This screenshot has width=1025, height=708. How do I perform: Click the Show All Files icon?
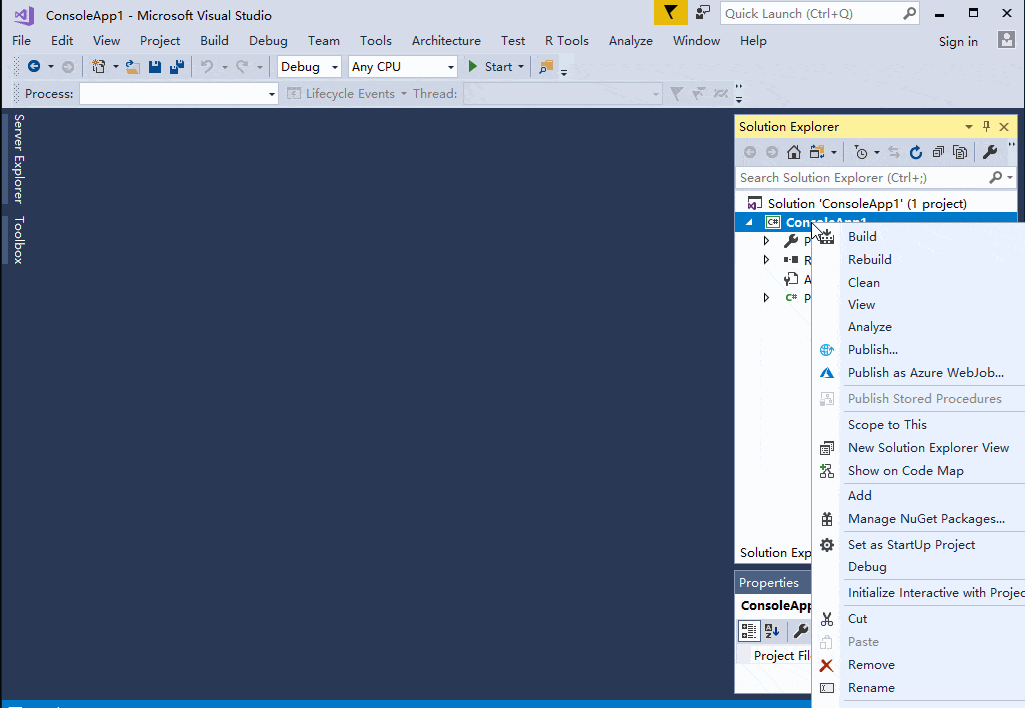point(960,152)
